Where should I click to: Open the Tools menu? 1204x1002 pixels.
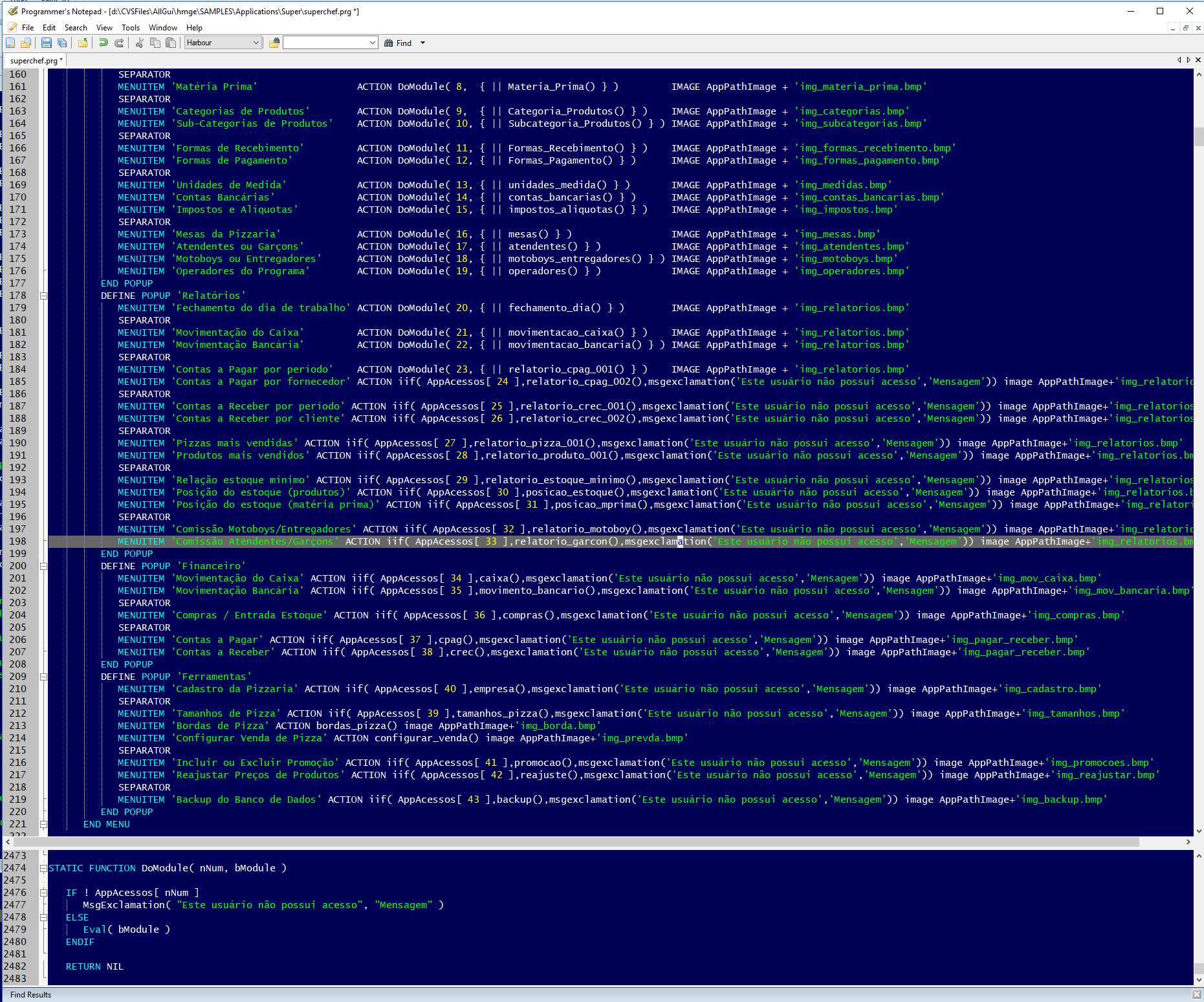pyautogui.click(x=130, y=28)
